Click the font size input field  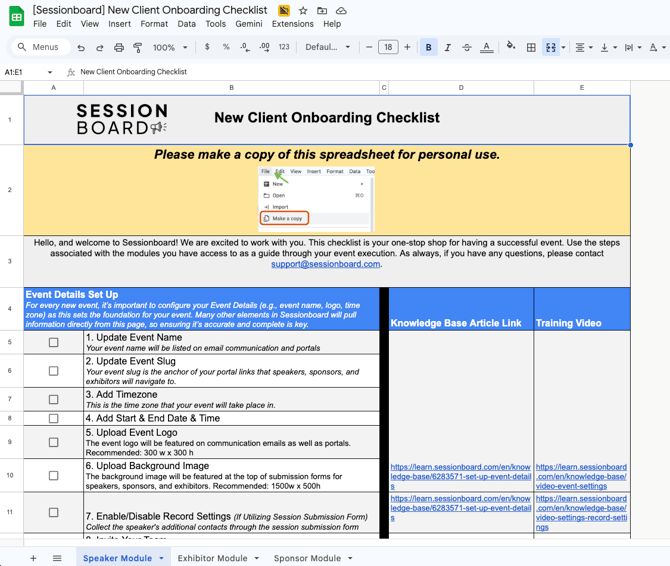(x=388, y=47)
